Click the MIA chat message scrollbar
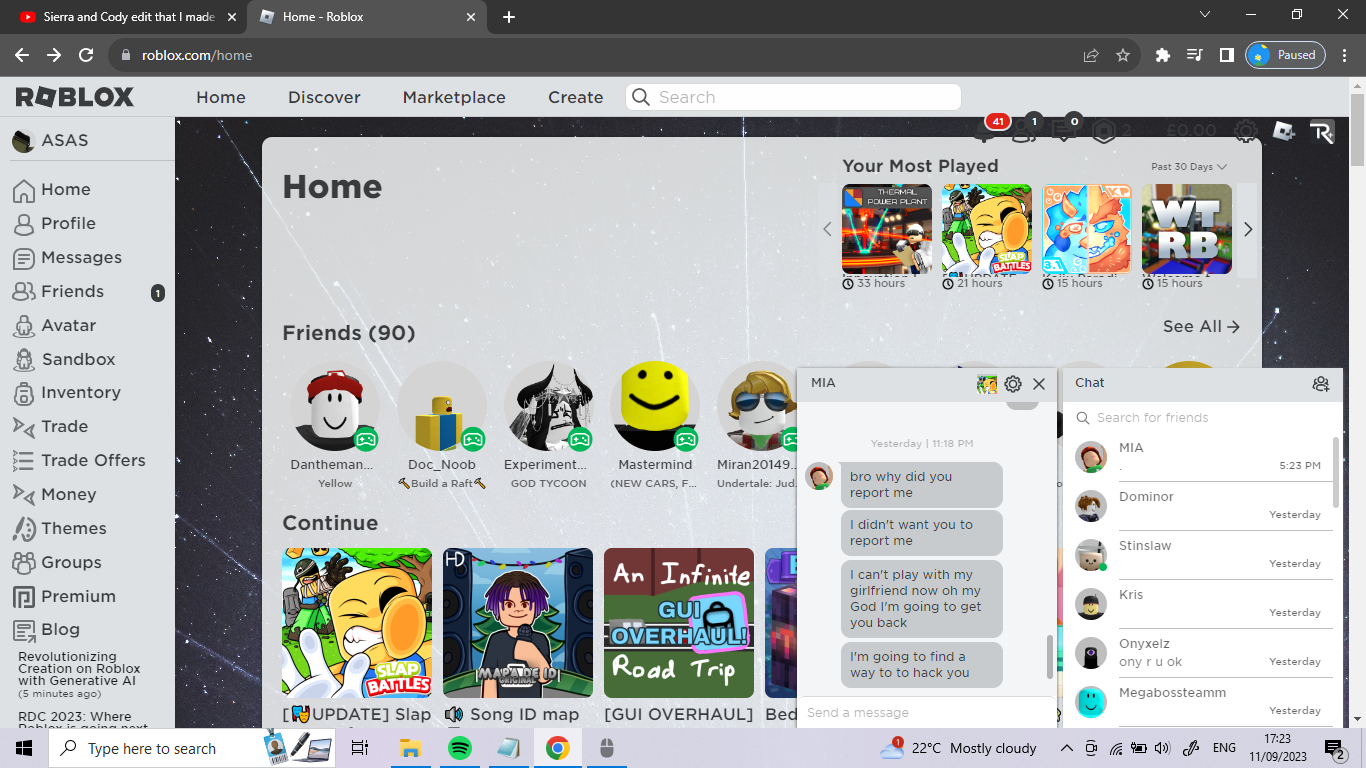 1049,655
